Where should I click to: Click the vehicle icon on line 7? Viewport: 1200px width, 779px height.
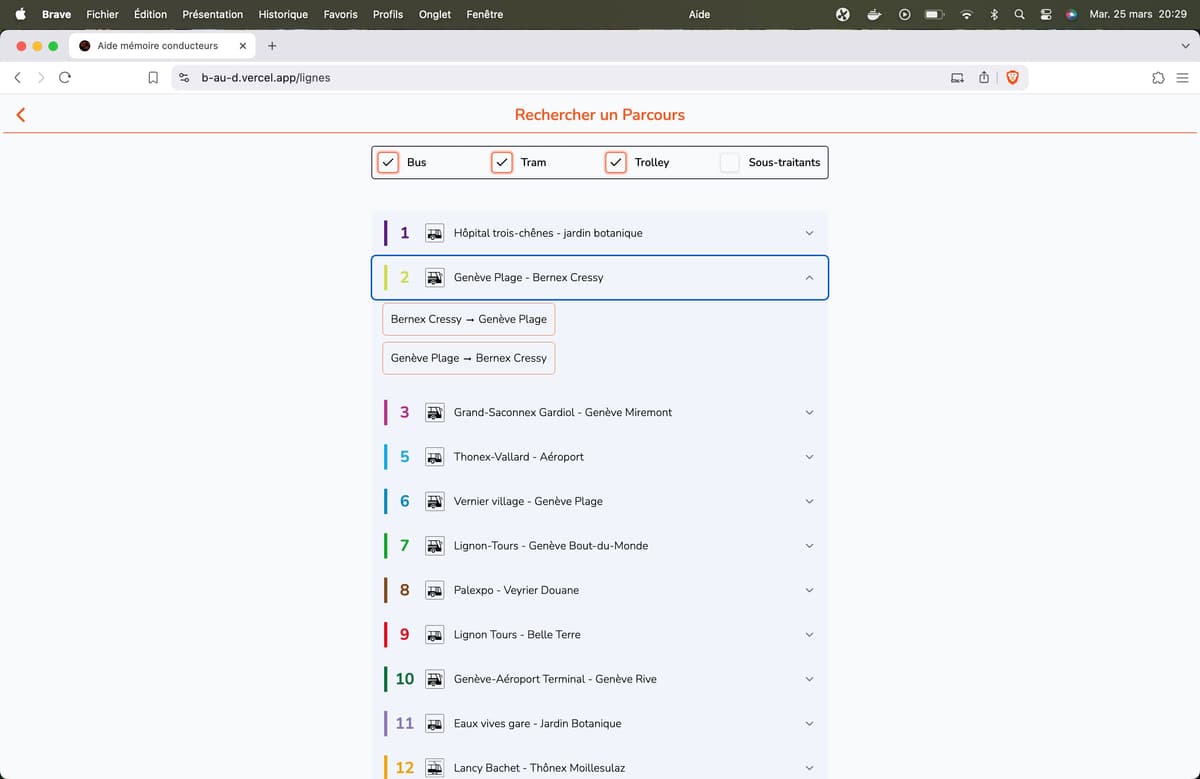click(x=434, y=546)
